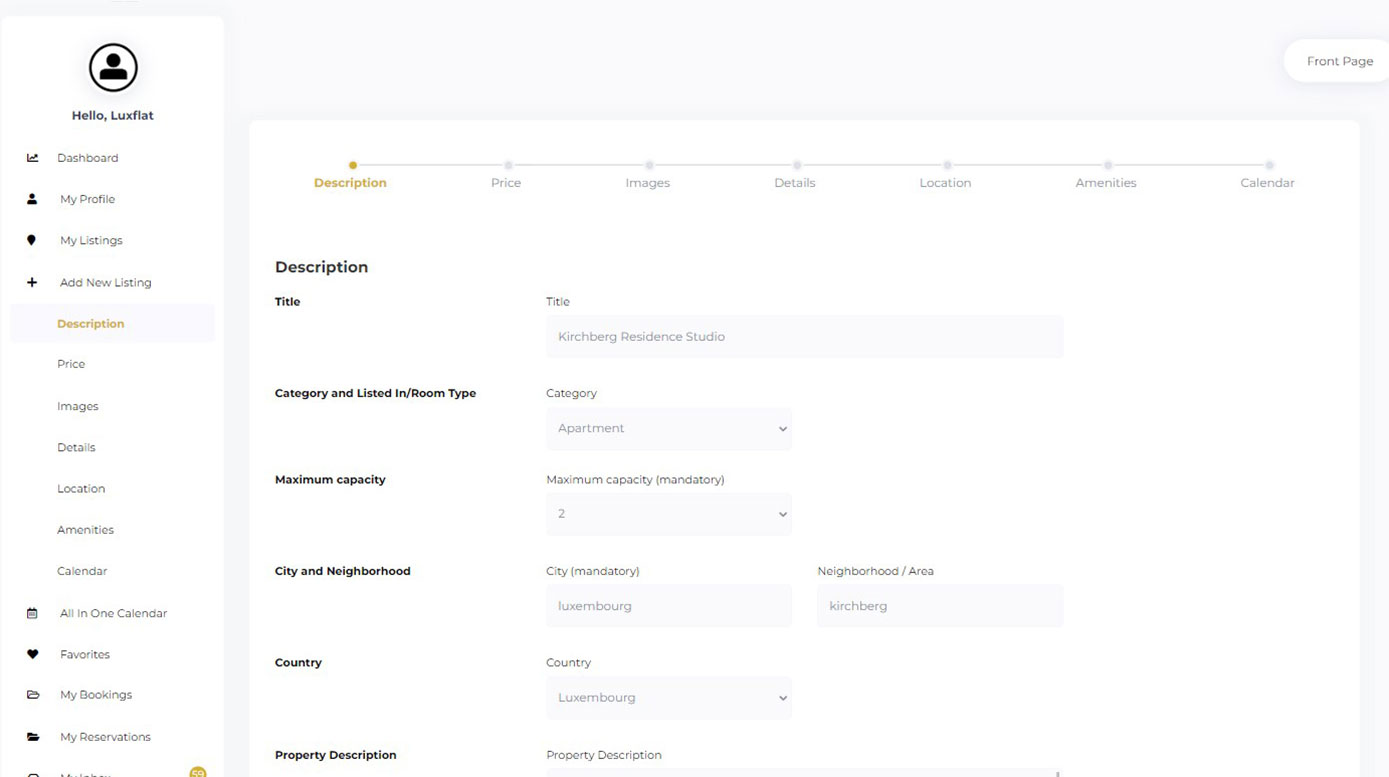Click the Neighborhood / Area text field

939,606
